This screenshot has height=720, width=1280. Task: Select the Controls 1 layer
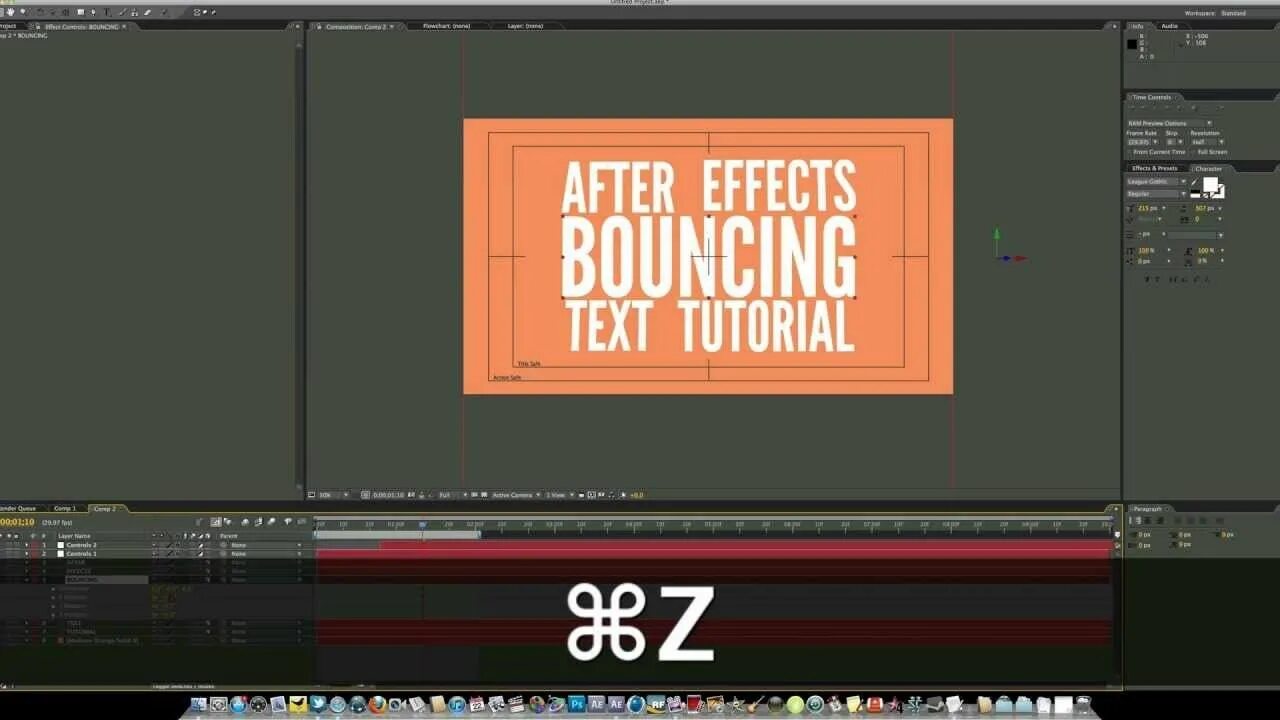click(81, 554)
